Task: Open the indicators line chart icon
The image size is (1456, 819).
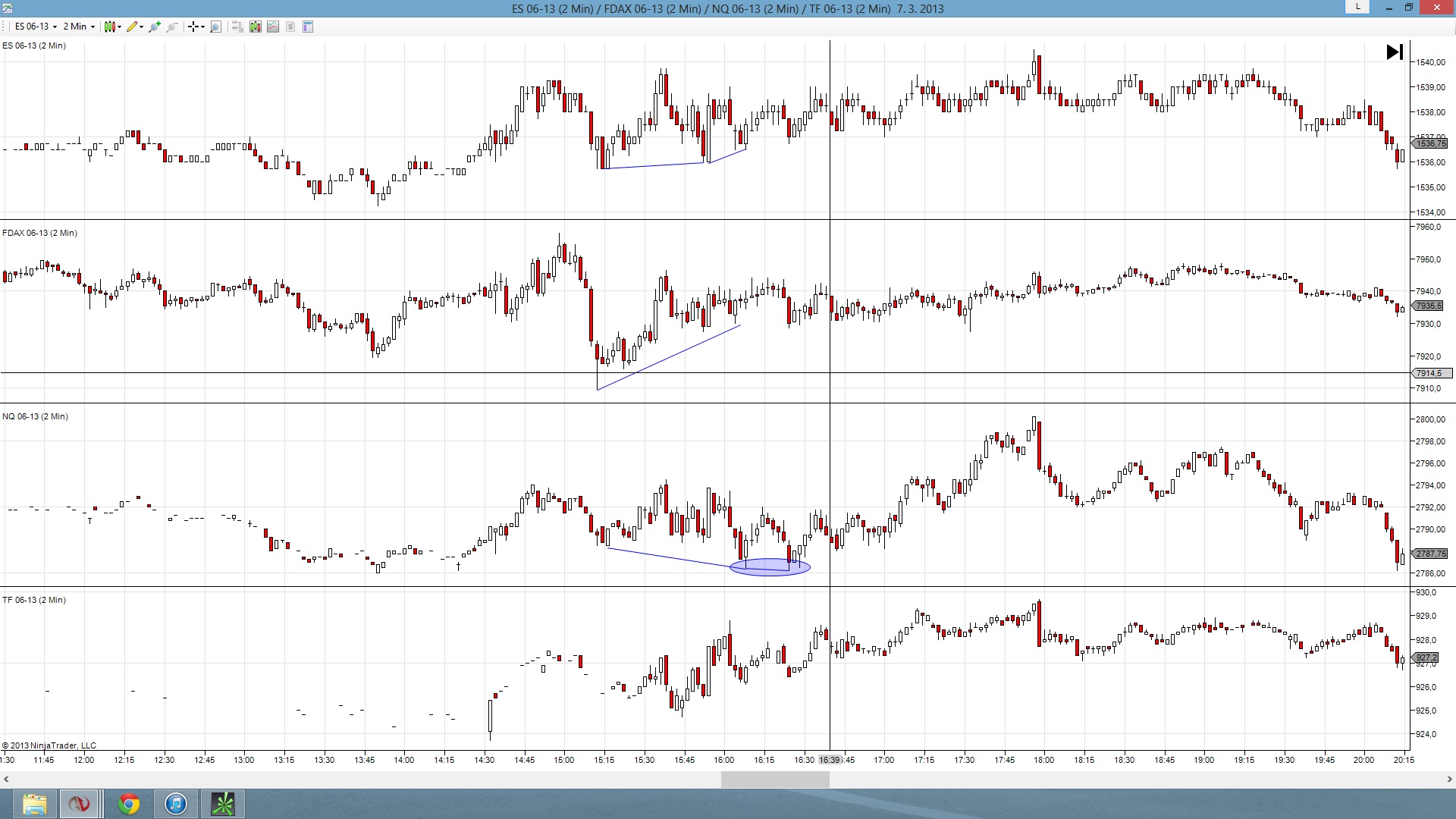Action: point(273,27)
